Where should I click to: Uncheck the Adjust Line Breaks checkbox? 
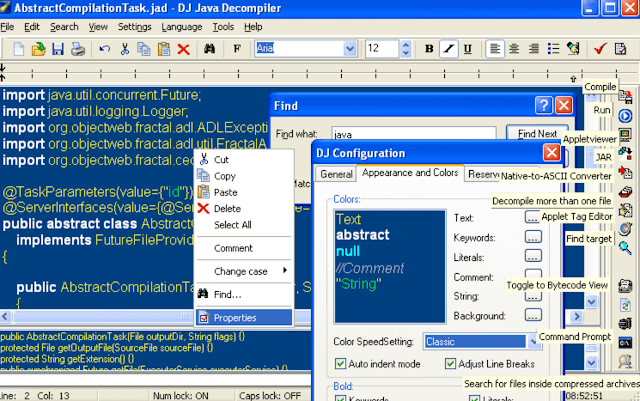[450, 364]
